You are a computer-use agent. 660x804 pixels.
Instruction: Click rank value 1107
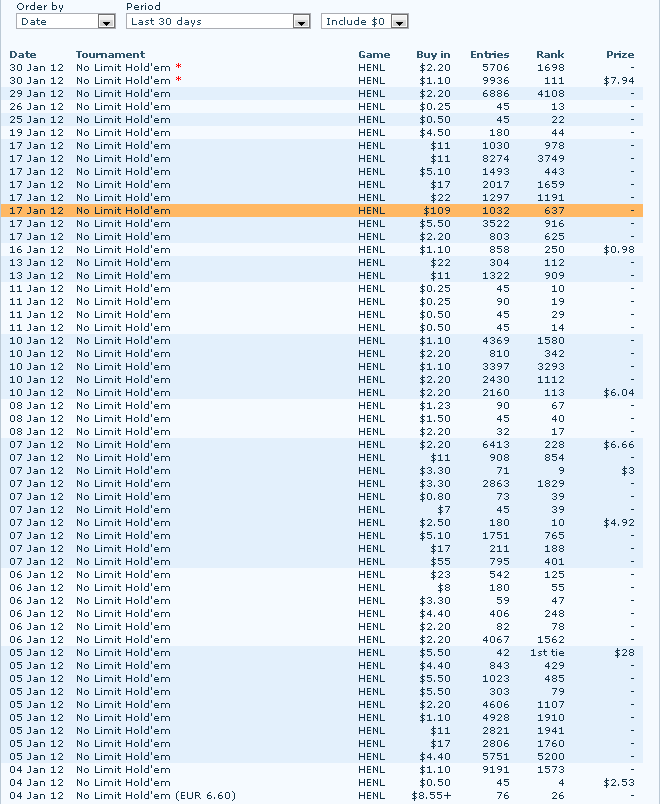551,705
